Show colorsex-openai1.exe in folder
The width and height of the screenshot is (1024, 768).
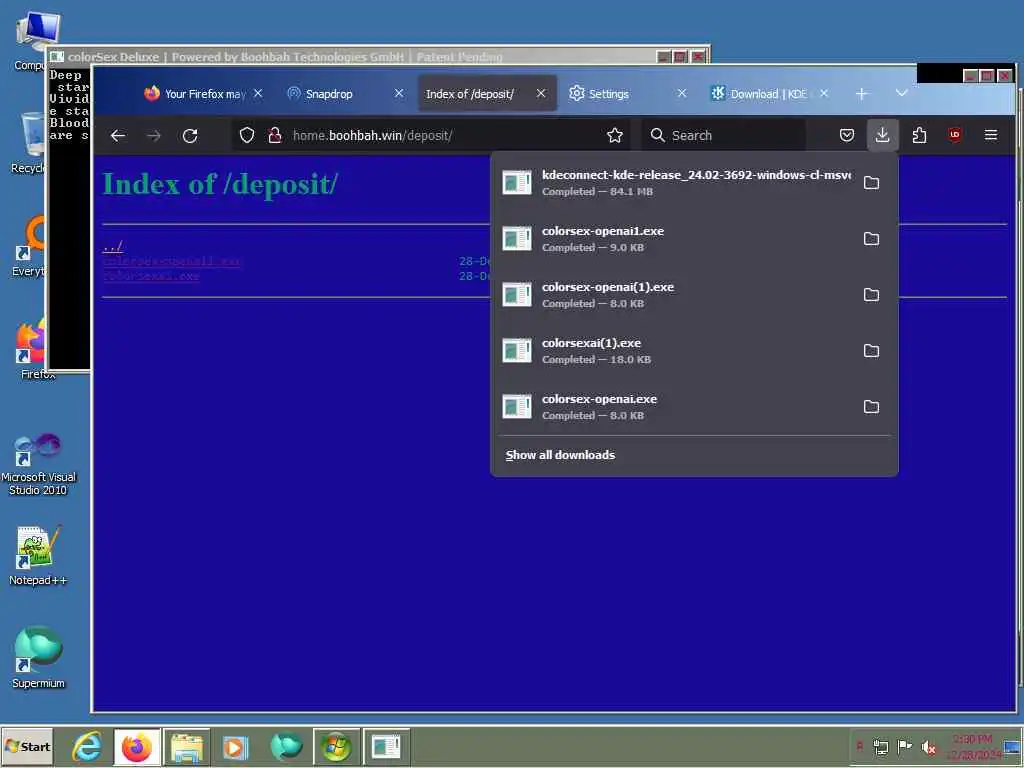pyautogui.click(x=871, y=239)
